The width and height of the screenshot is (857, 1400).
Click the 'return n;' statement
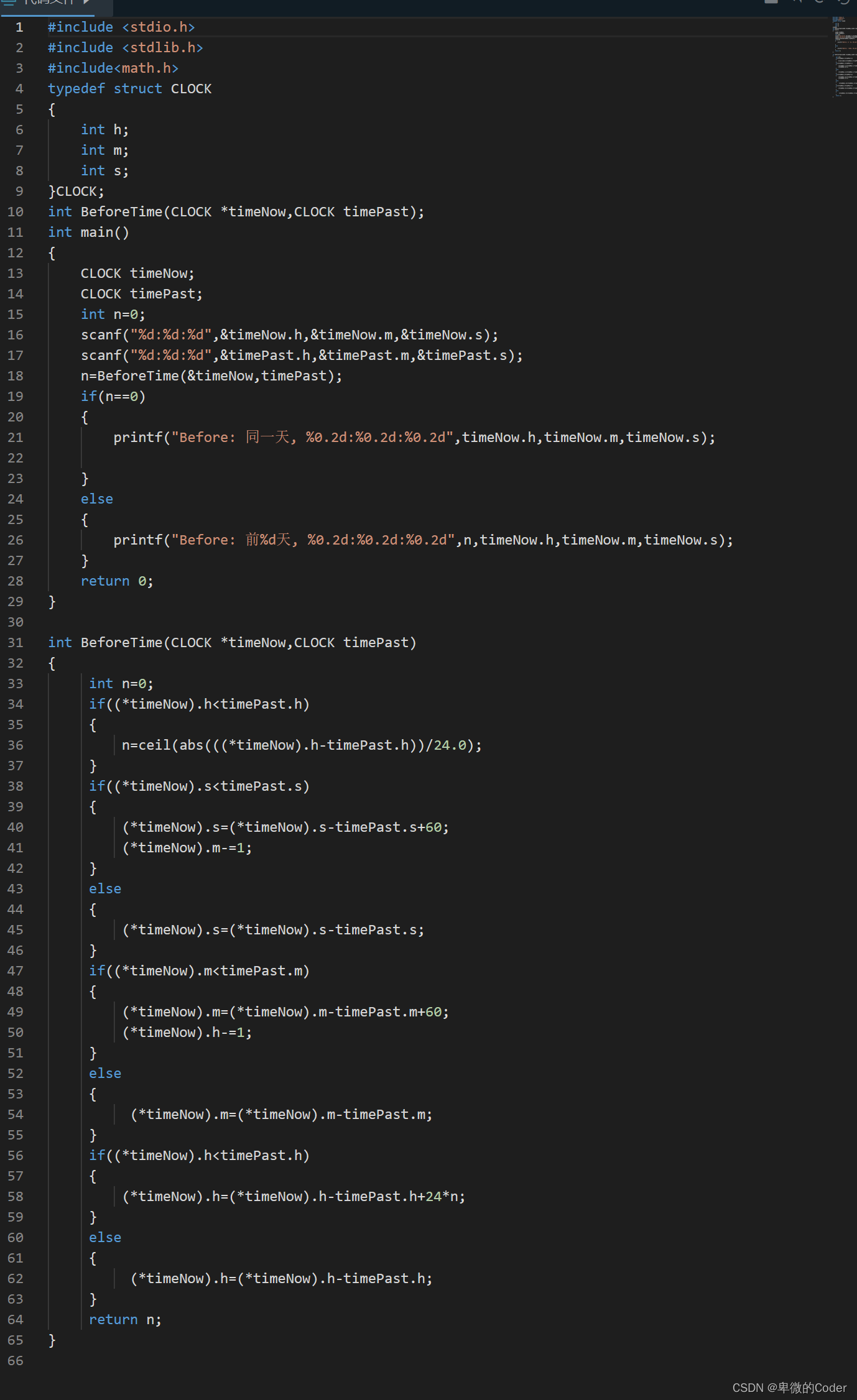point(125,1320)
